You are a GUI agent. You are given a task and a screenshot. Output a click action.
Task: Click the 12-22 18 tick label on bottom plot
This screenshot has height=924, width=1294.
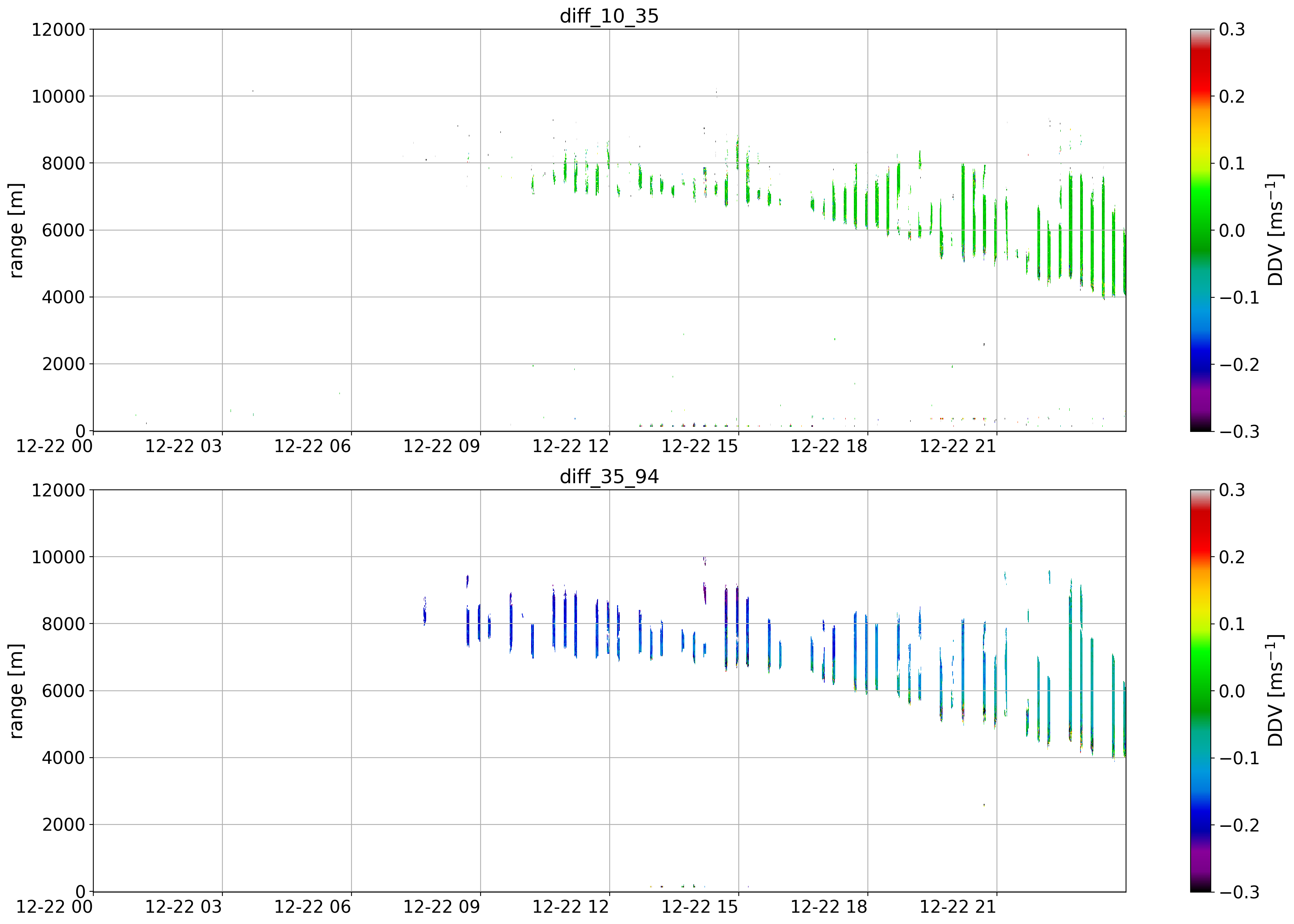coord(829,907)
